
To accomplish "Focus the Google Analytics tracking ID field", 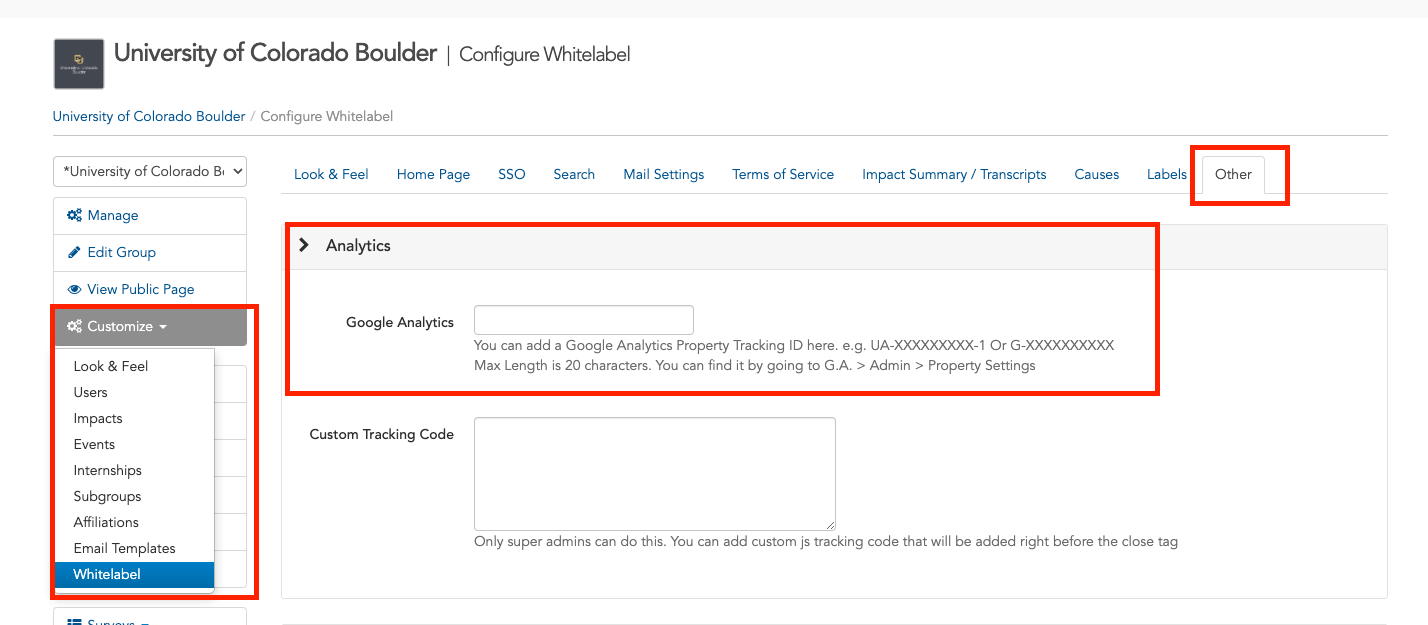I will (584, 320).
